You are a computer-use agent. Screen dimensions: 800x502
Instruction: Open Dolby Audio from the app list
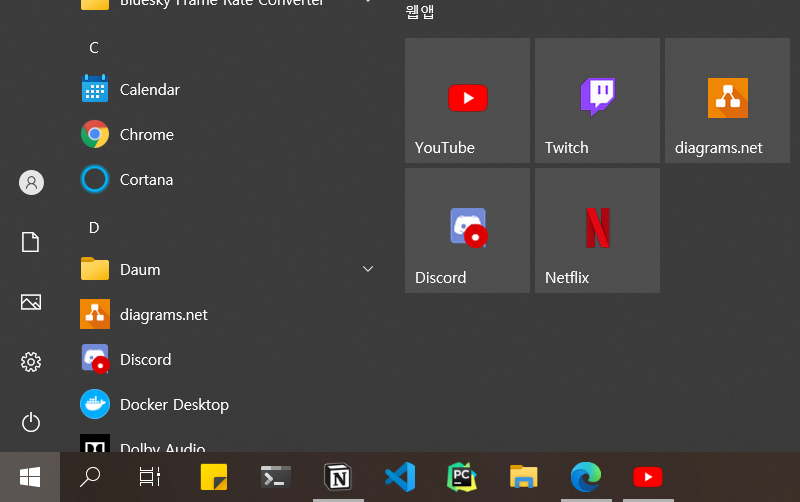[227, 443]
